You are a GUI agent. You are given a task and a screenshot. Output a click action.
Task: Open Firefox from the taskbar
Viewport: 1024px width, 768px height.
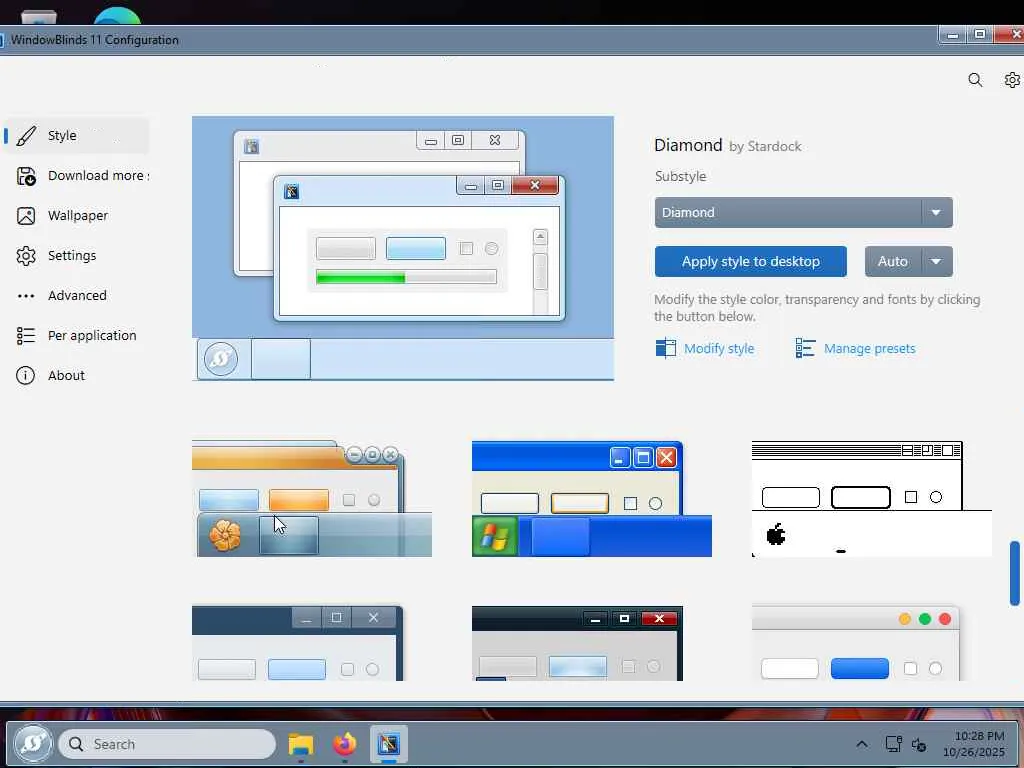345,744
